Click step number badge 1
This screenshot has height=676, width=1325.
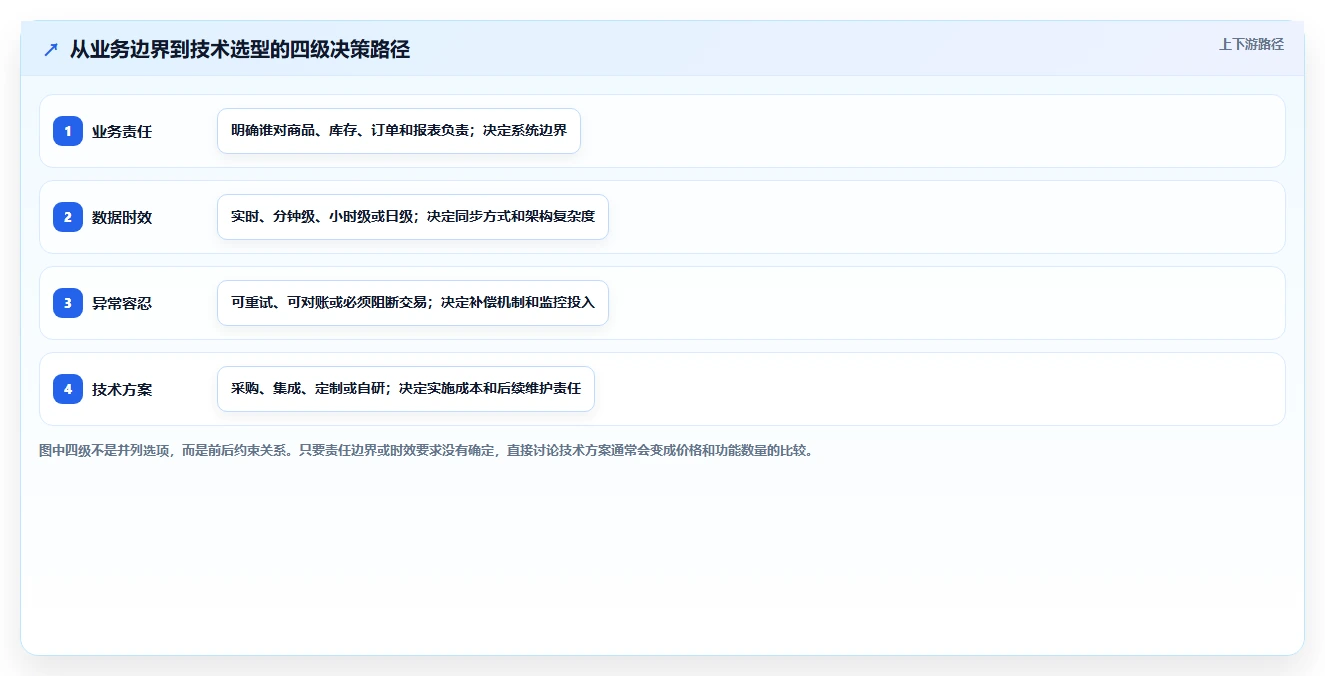point(68,131)
